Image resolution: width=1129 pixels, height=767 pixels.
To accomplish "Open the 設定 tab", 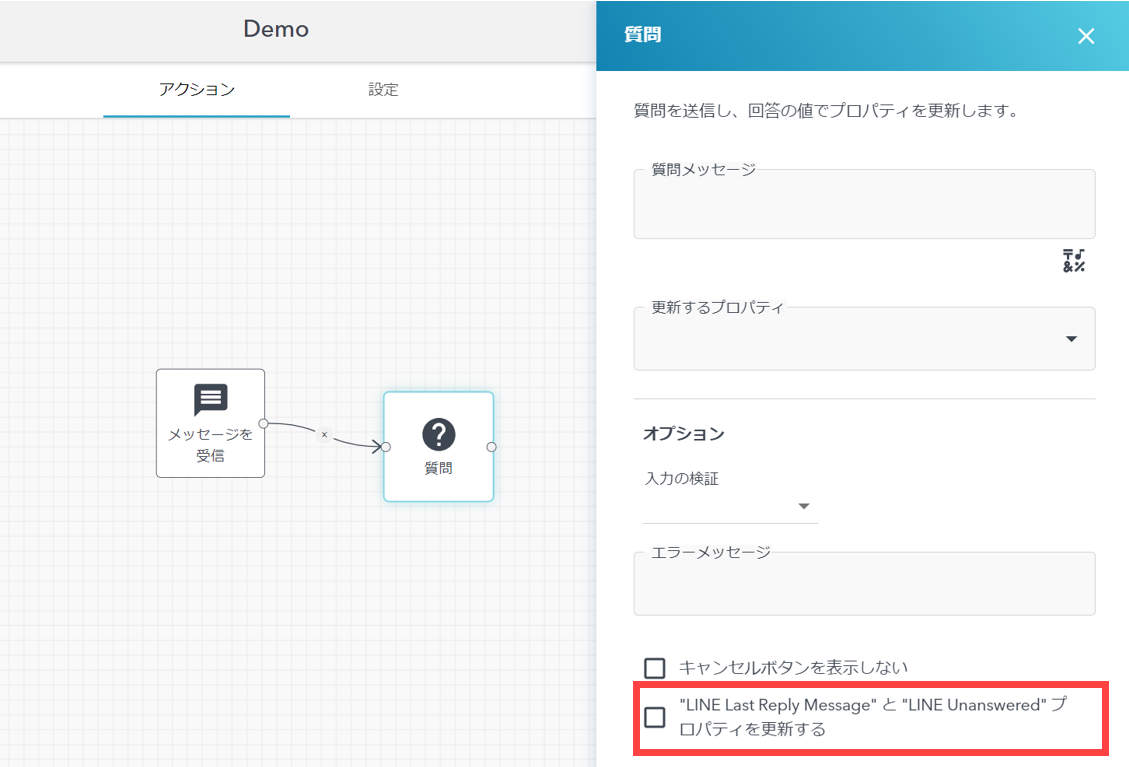I will (x=383, y=90).
